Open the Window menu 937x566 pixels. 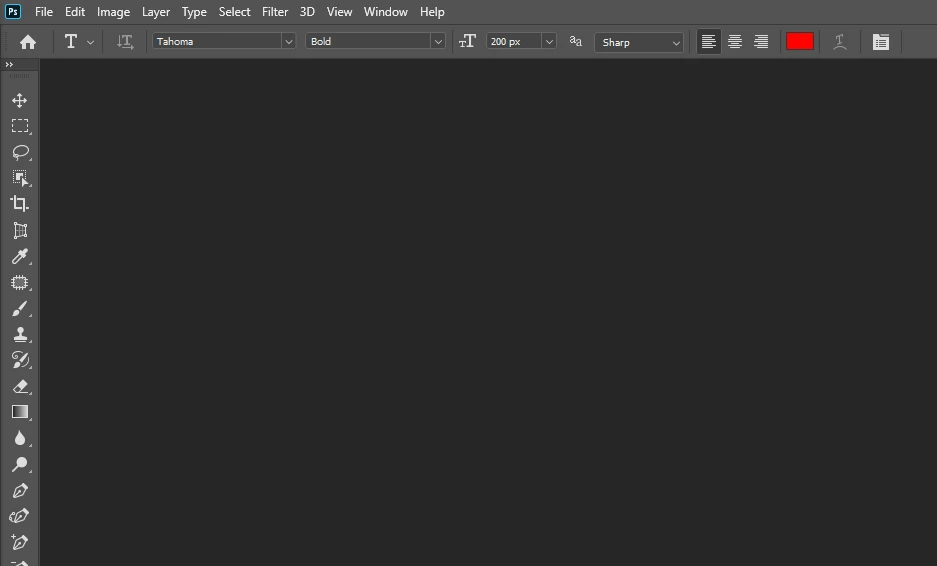(385, 12)
